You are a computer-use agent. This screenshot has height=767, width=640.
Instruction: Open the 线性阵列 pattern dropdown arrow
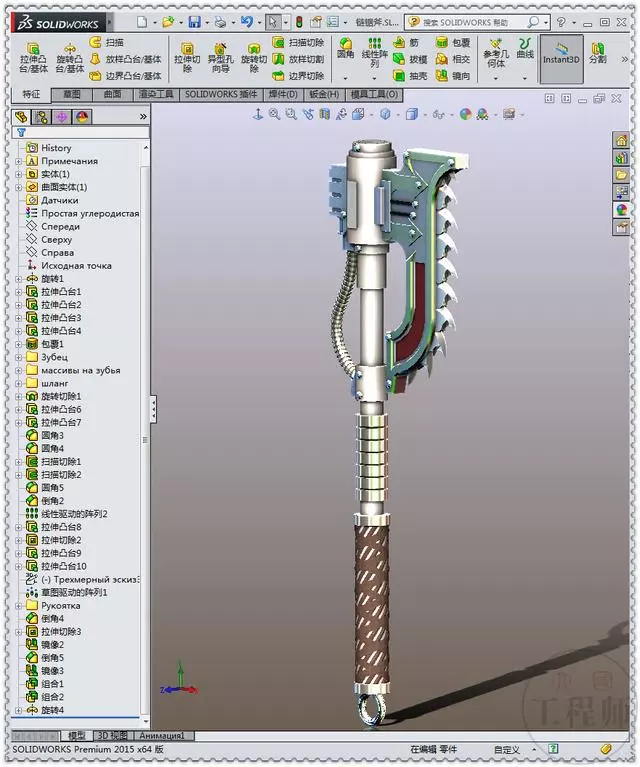[x=374, y=78]
